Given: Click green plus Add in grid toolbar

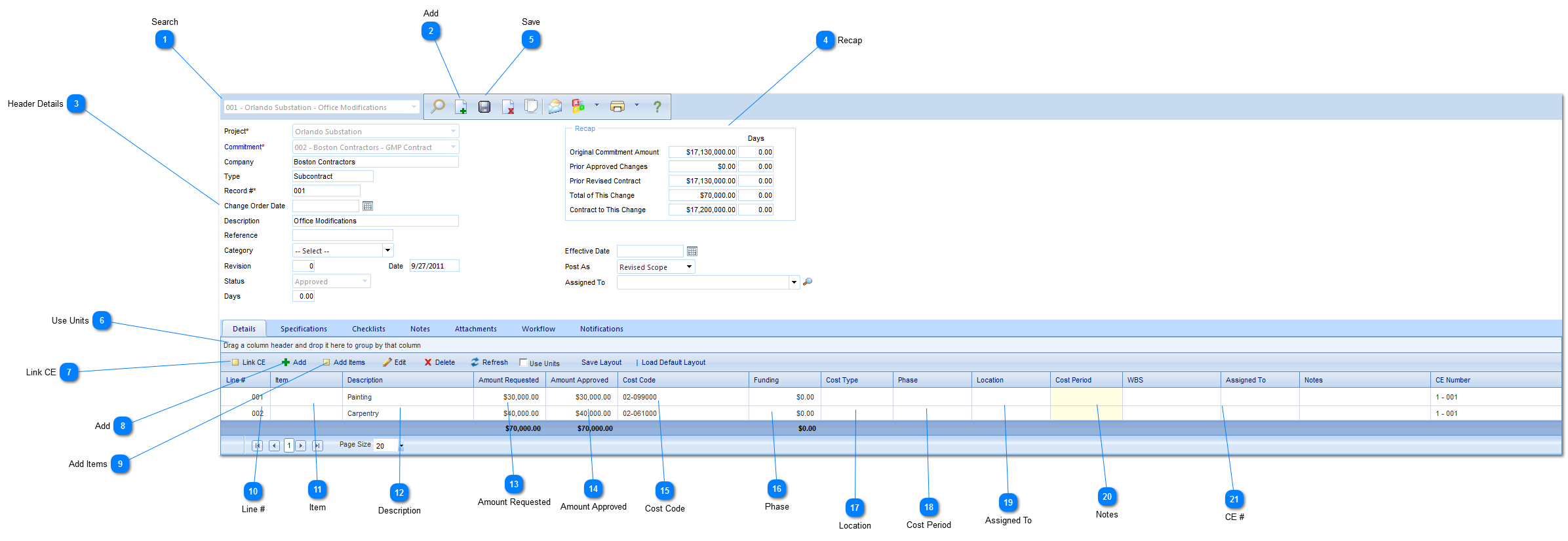Looking at the screenshot, I should [x=294, y=362].
